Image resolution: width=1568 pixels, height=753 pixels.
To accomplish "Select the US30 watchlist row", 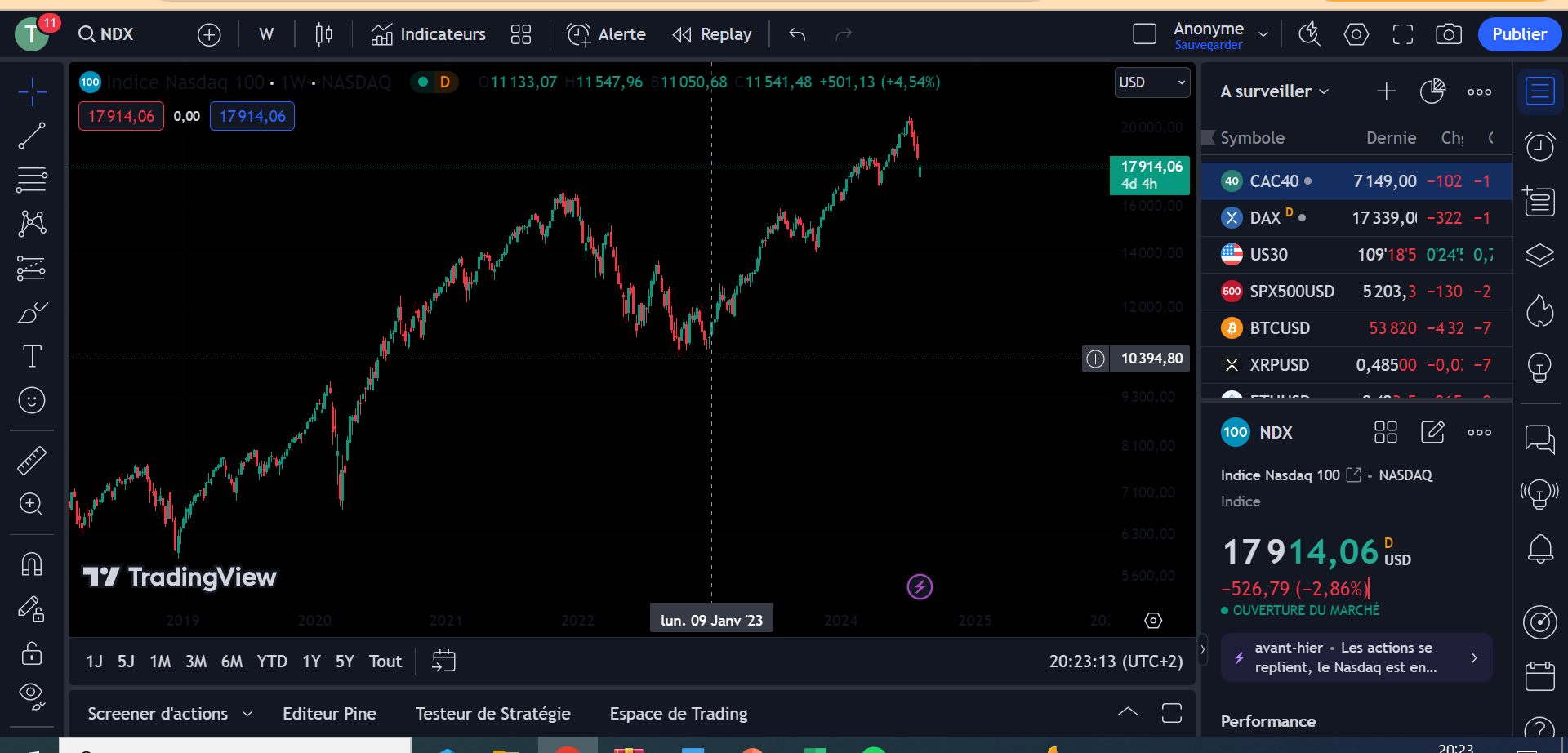I will point(1356,255).
